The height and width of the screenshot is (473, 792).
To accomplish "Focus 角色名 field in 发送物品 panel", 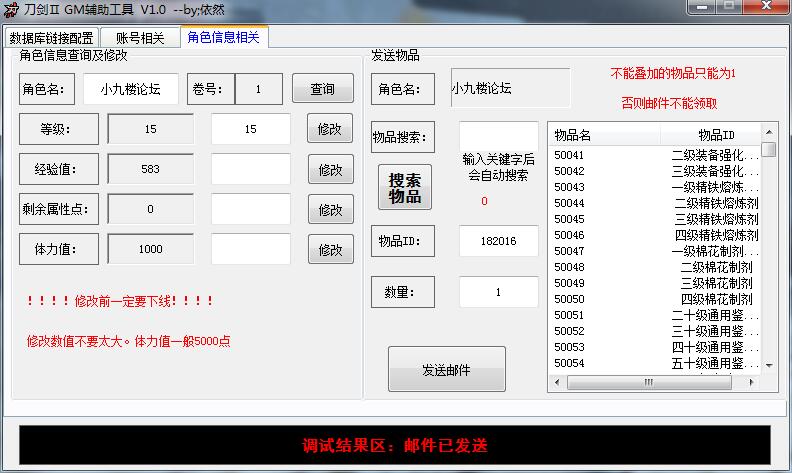I will (x=510, y=88).
